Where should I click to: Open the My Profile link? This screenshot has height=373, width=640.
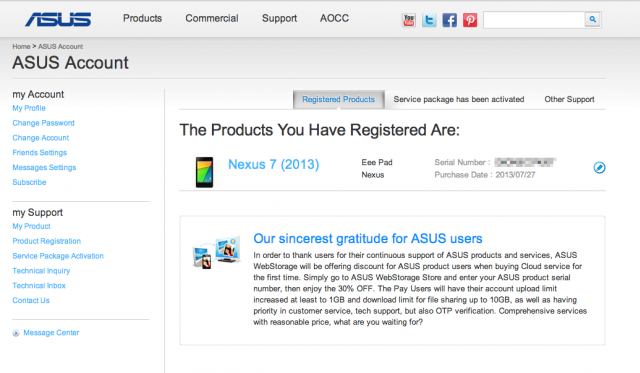tap(29, 108)
